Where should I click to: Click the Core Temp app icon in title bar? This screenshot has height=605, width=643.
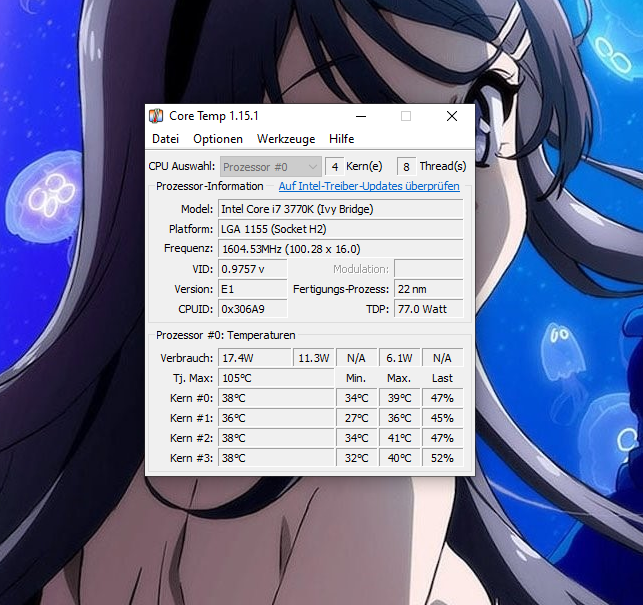coord(156,116)
